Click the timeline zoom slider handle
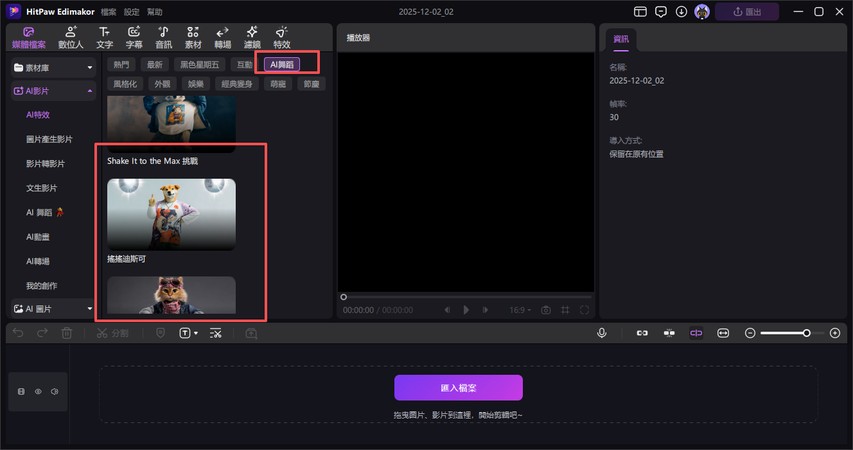The image size is (853, 450). pyautogui.click(x=807, y=333)
